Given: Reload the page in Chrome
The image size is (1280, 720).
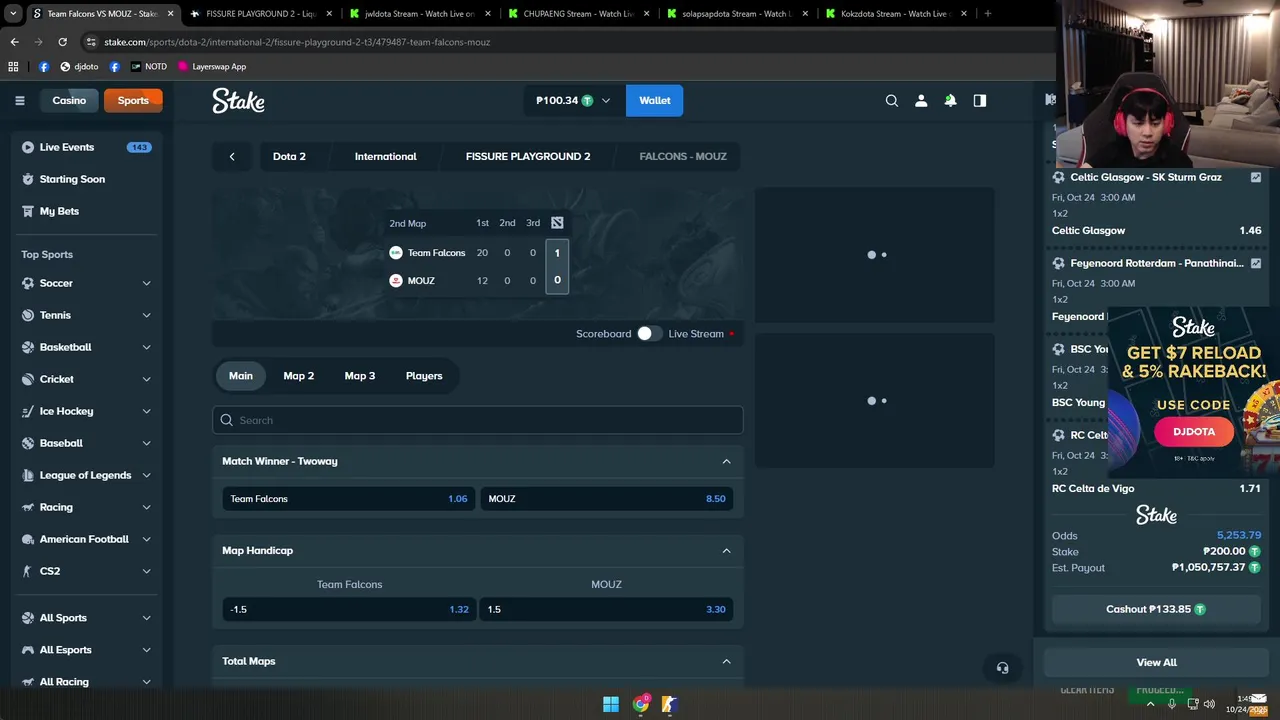Looking at the screenshot, I should [x=62, y=42].
